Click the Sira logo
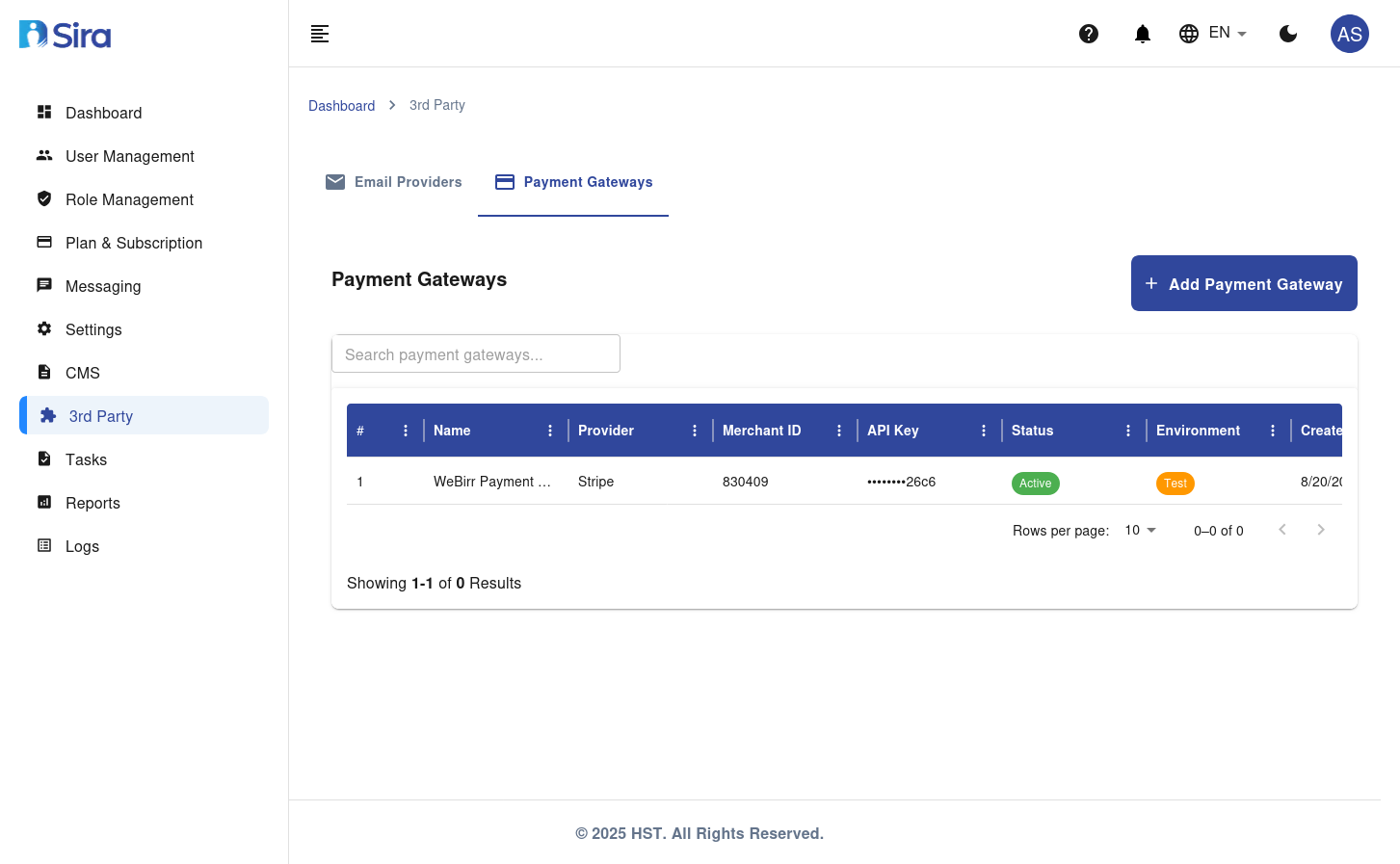 pyautogui.click(x=66, y=35)
